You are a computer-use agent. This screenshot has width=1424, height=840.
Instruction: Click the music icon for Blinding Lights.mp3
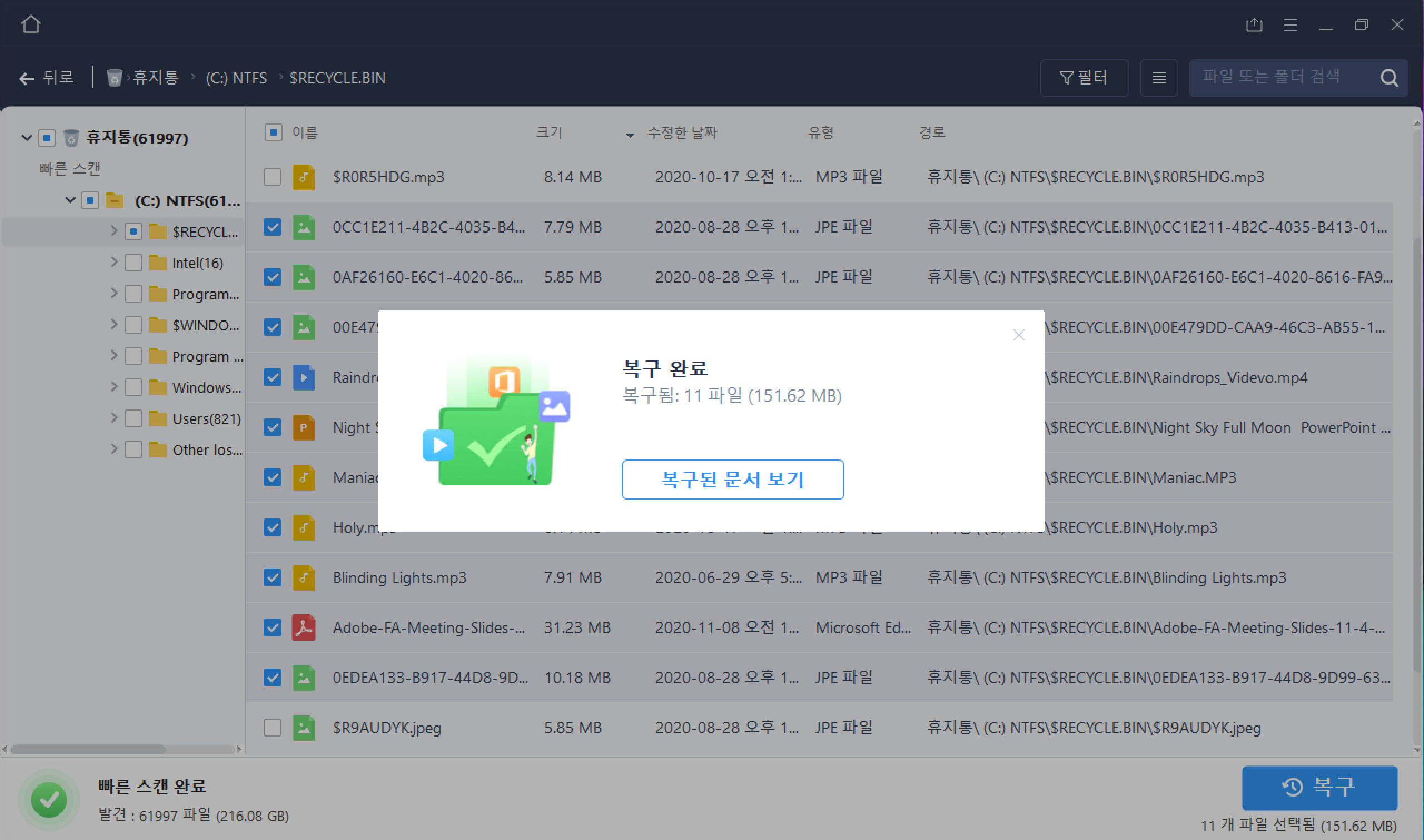(x=303, y=577)
